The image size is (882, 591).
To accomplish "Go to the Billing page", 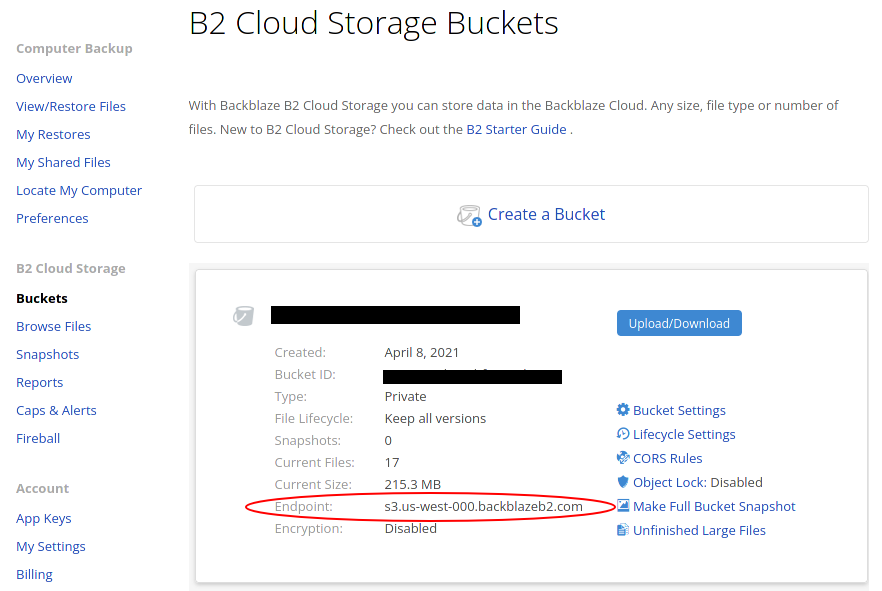I will tap(34, 575).
